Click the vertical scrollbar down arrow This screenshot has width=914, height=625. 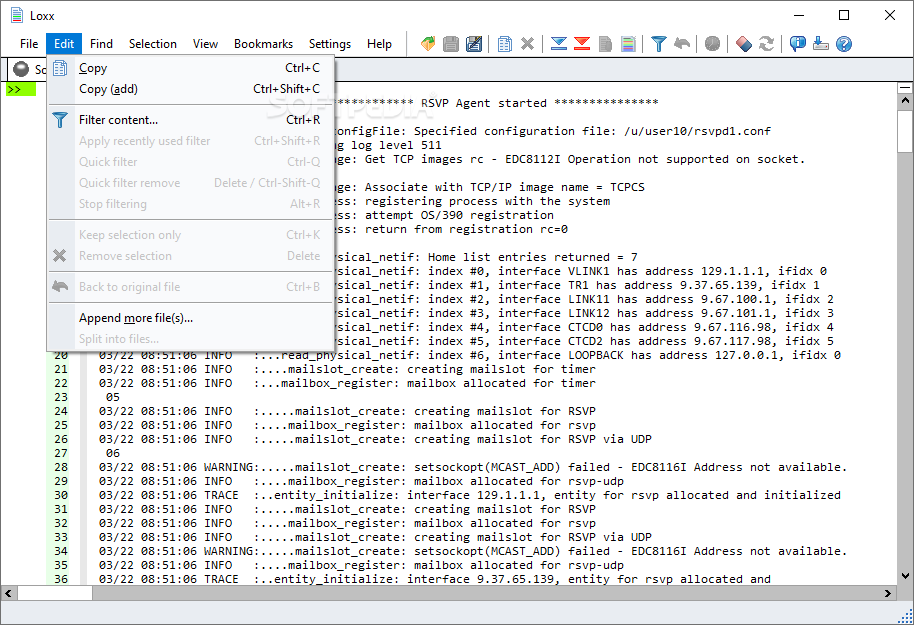point(905,576)
